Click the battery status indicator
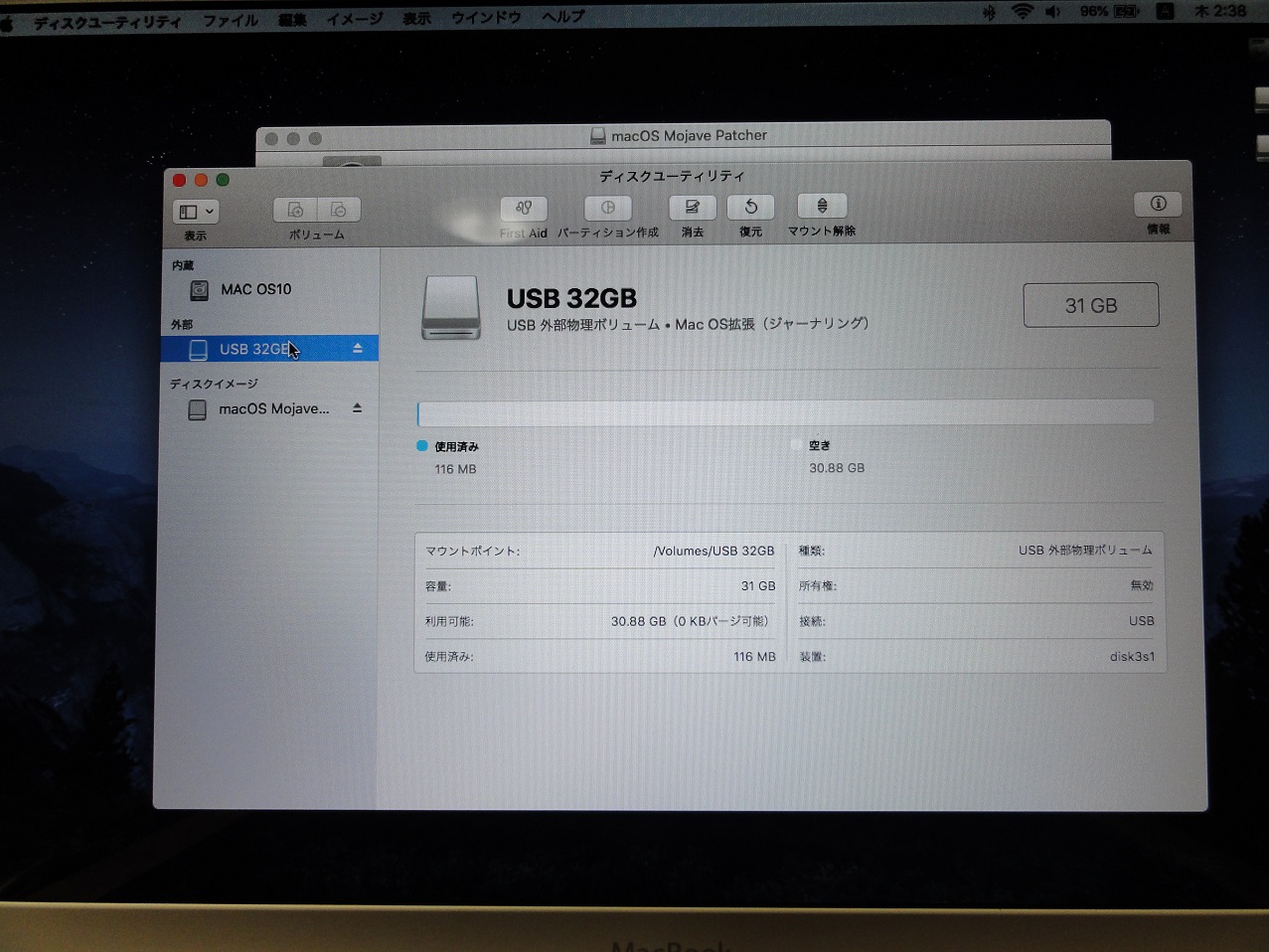 tap(1110, 12)
